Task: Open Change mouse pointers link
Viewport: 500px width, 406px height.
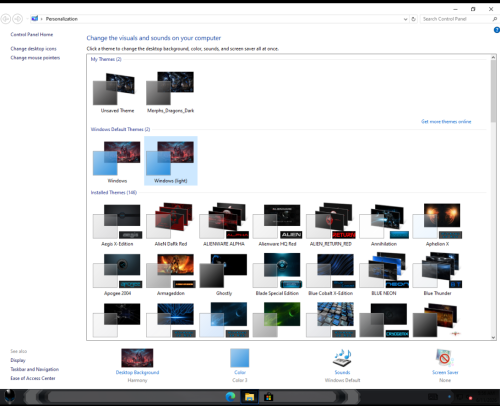Action: point(35,58)
